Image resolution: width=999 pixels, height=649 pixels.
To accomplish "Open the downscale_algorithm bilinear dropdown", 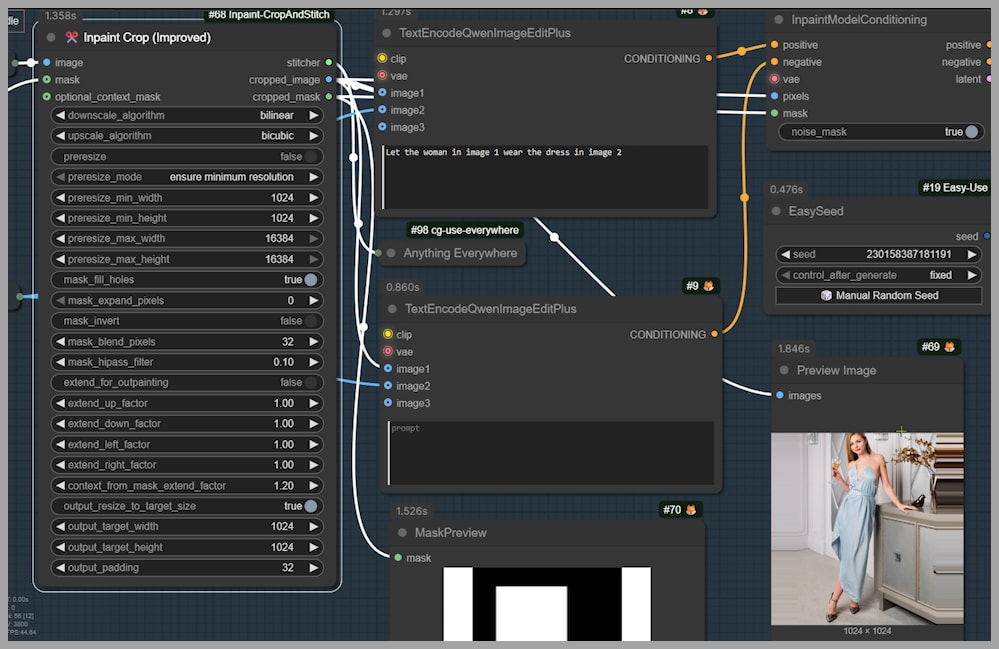I will 187,115.
